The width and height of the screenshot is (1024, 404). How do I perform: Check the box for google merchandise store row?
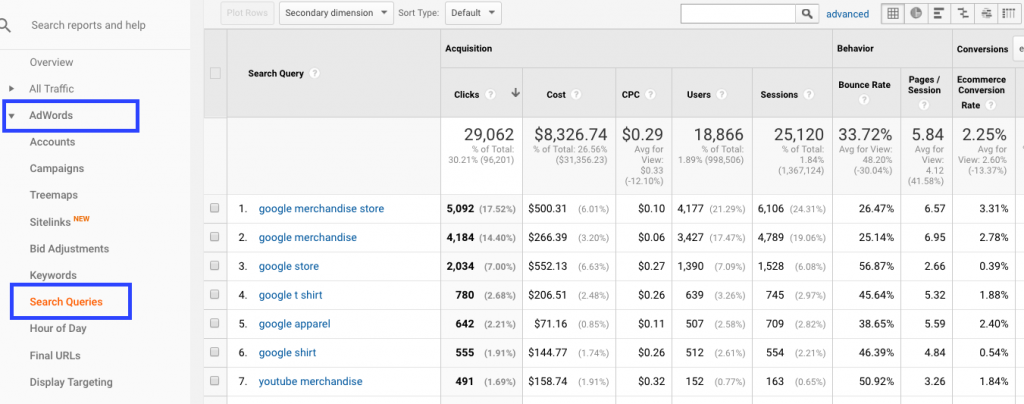[215, 208]
